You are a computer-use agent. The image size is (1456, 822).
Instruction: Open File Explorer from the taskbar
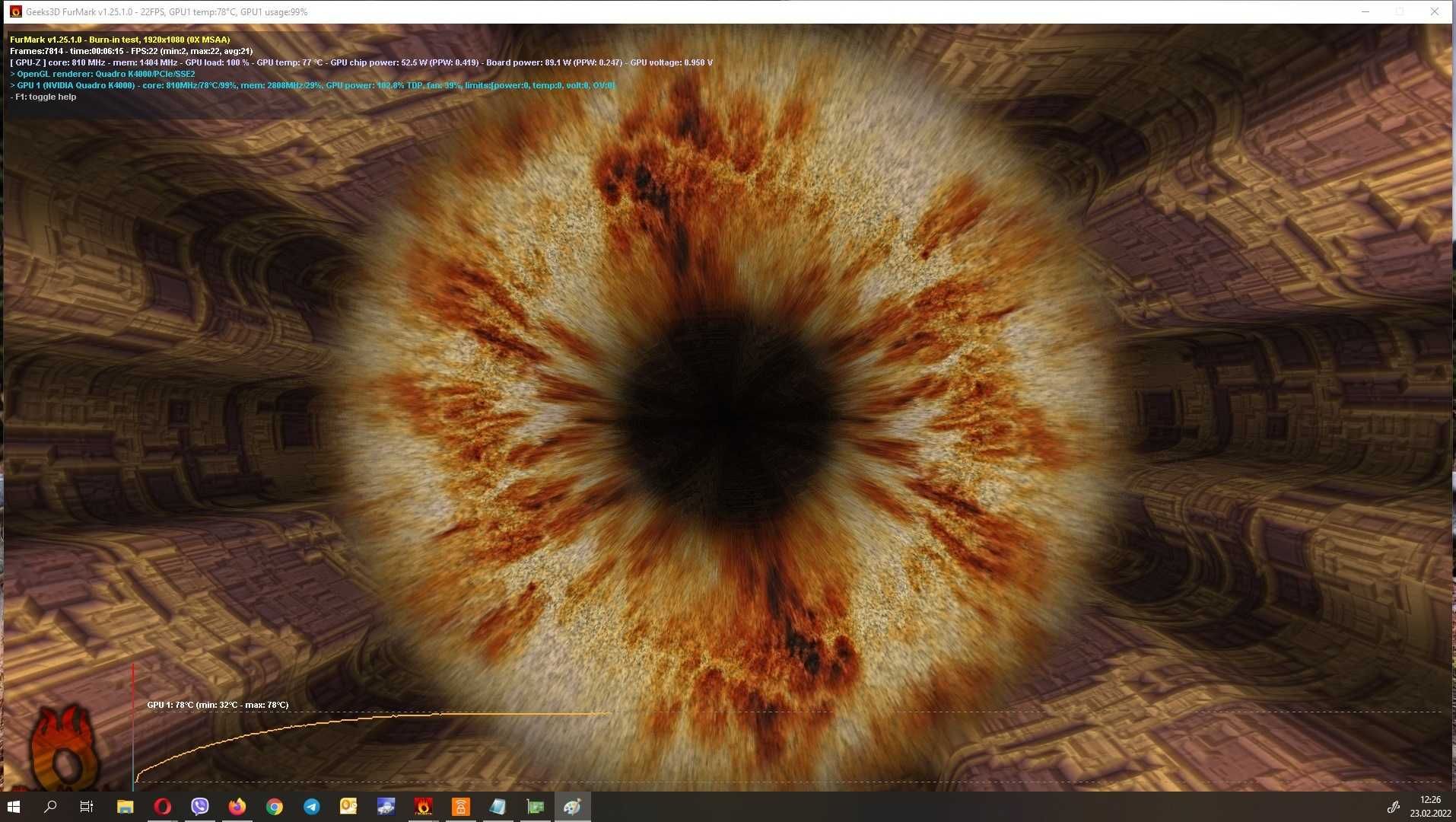click(x=125, y=807)
